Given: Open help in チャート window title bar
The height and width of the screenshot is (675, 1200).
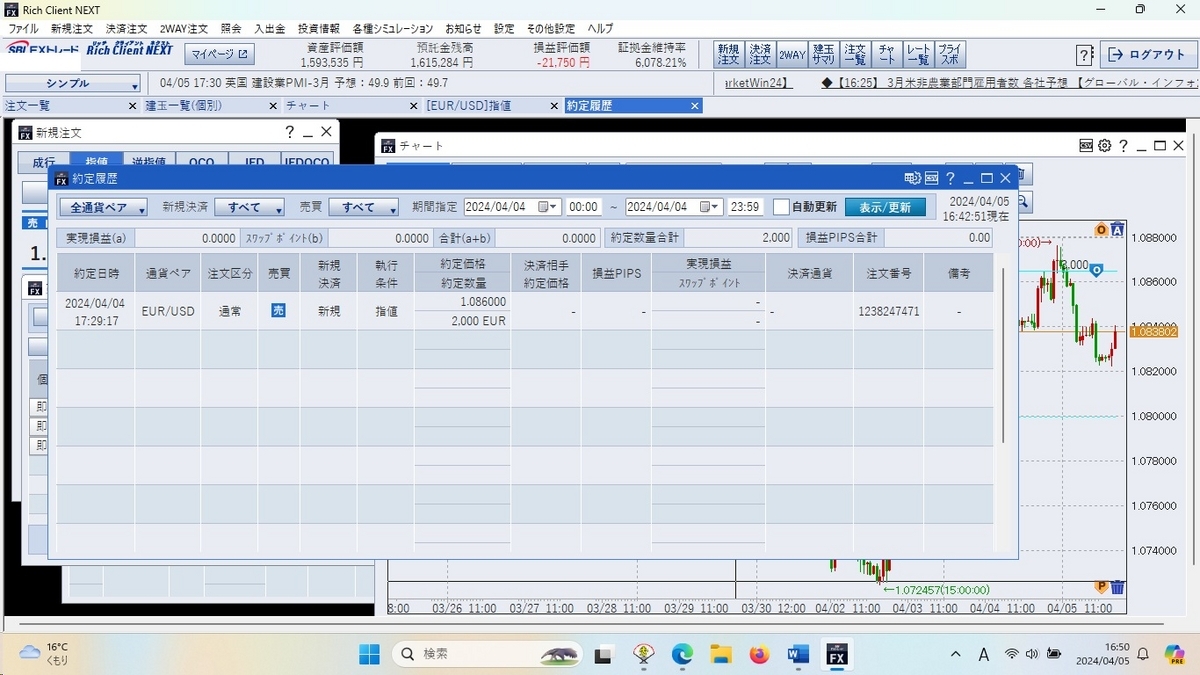Looking at the screenshot, I should pos(1124,146).
